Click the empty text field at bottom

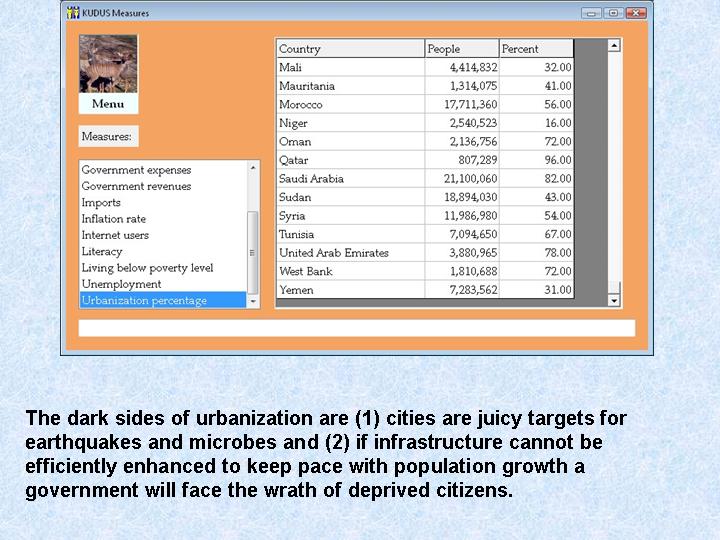point(356,328)
